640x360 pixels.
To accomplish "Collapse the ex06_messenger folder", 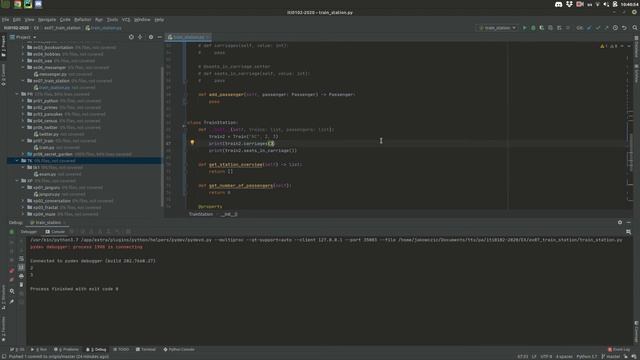I will (23, 67).
